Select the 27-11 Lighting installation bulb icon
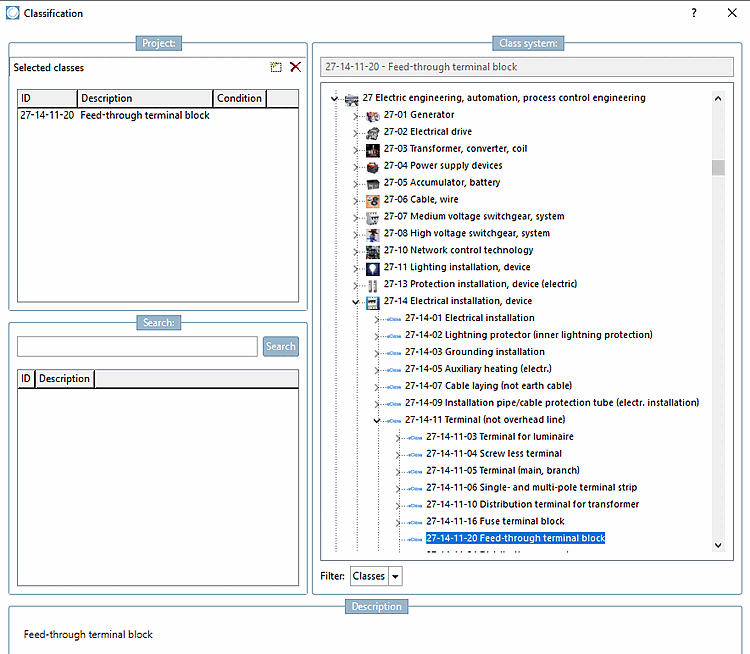The height and width of the screenshot is (654, 750). point(373,268)
